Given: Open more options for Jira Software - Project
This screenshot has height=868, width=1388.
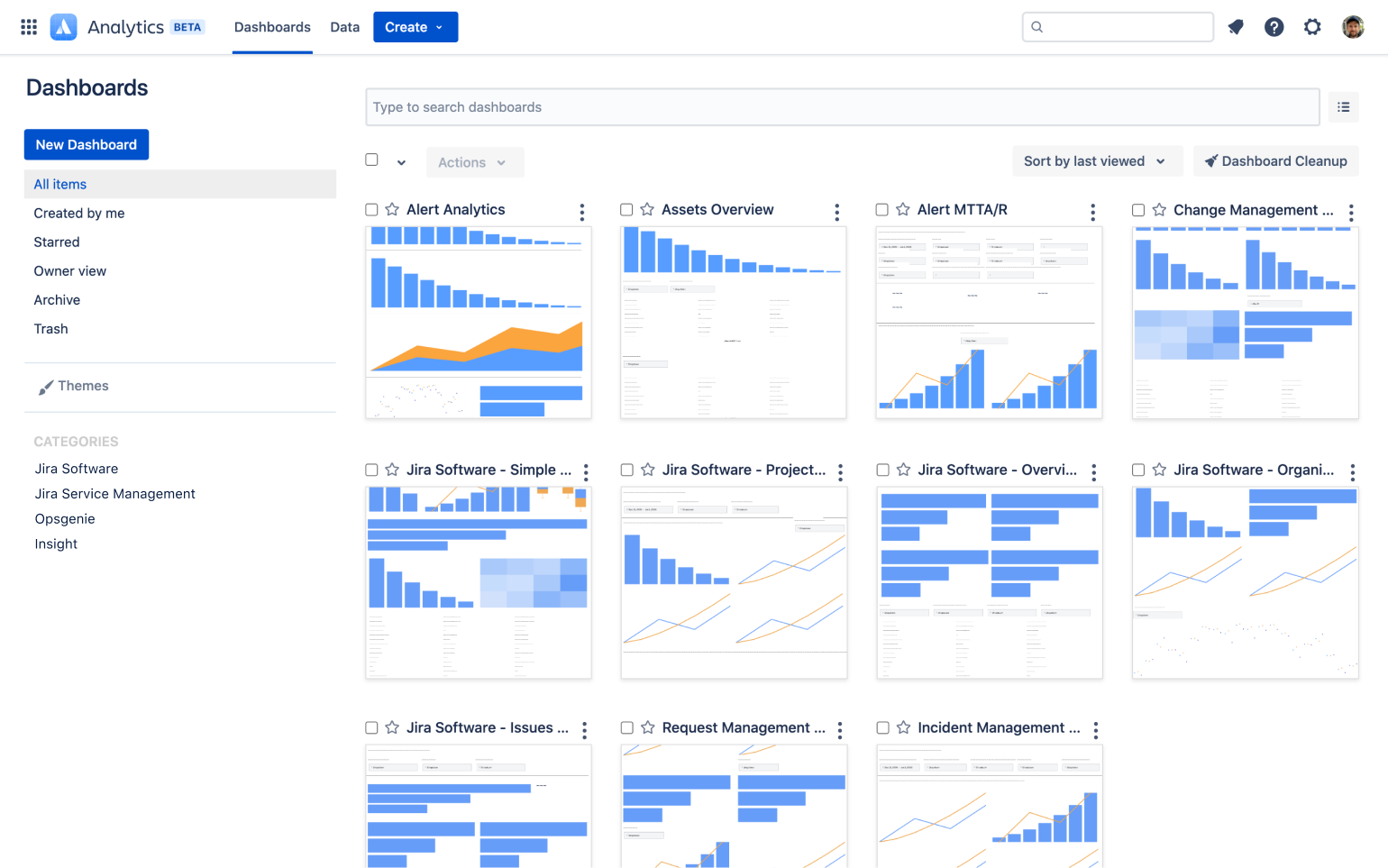Looking at the screenshot, I should 840,472.
